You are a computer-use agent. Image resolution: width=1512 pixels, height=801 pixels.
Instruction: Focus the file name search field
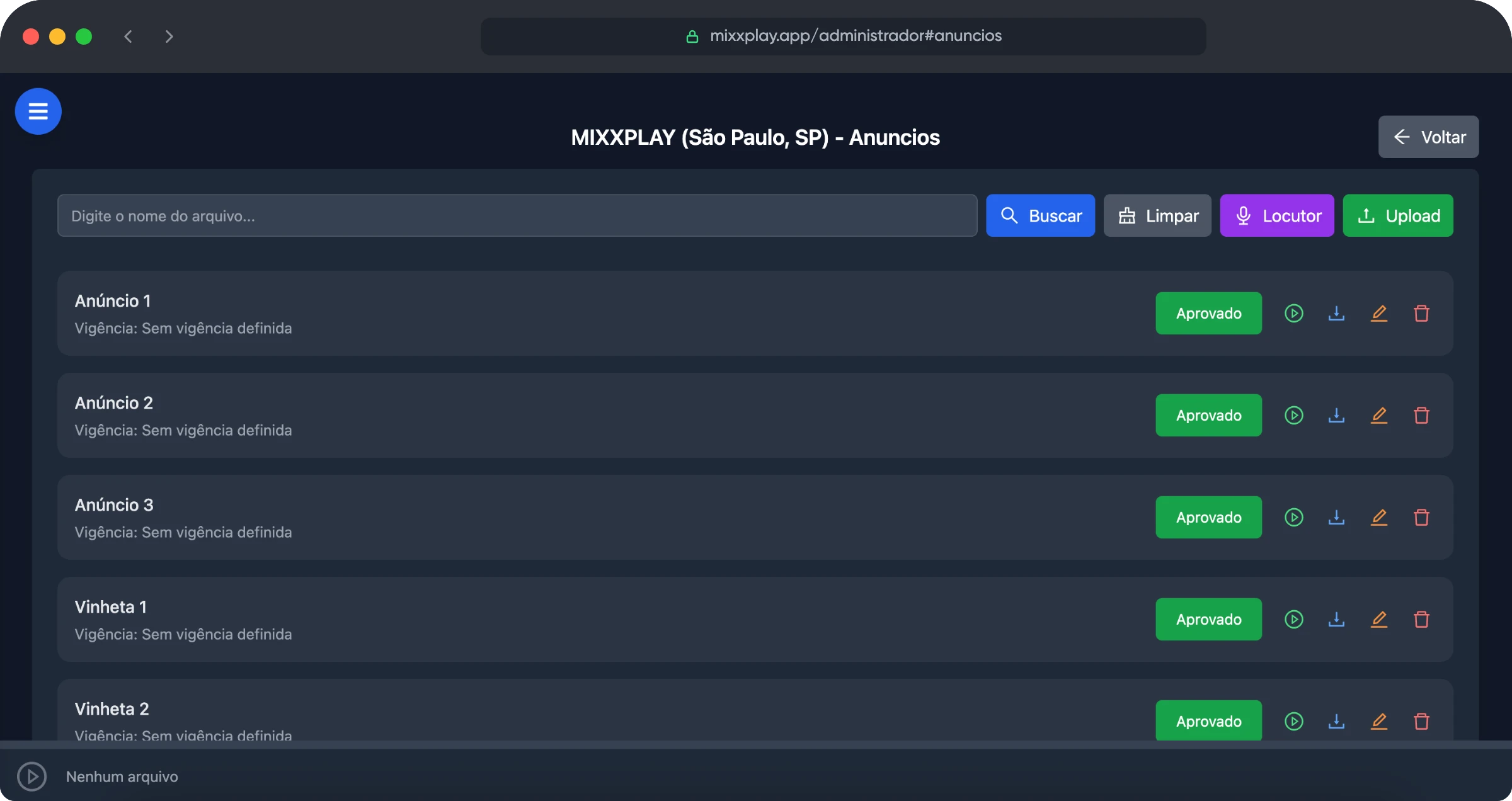coord(517,215)
